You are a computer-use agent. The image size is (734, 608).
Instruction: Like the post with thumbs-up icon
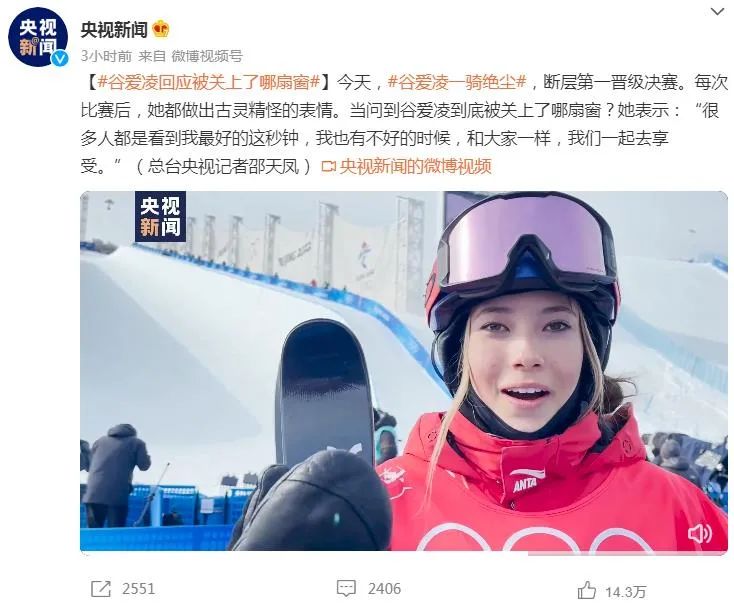point(587,591)
